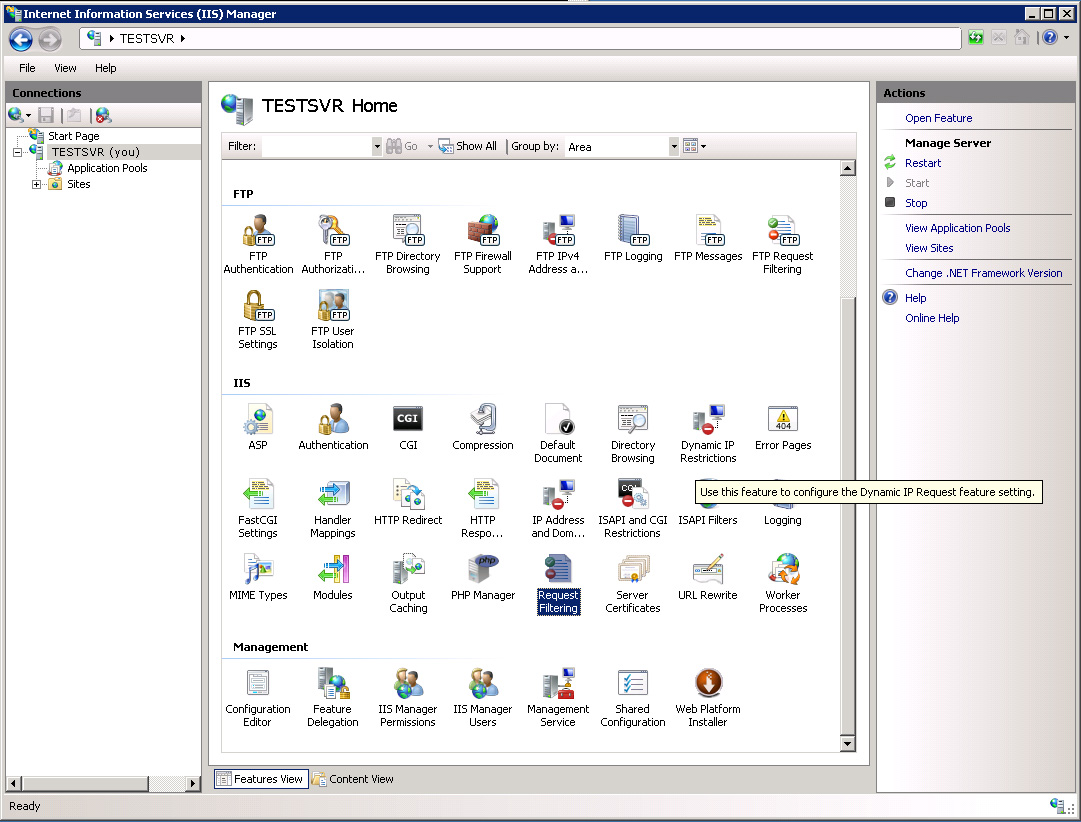Click Stop server action
The height and width of the screenshot is (822, 1081).
(916, 203)
